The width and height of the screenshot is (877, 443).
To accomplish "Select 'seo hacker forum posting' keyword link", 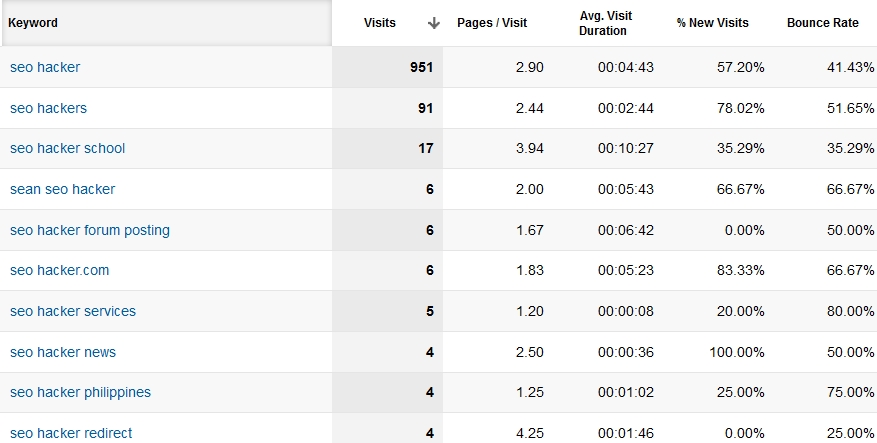I will [90, 230].
